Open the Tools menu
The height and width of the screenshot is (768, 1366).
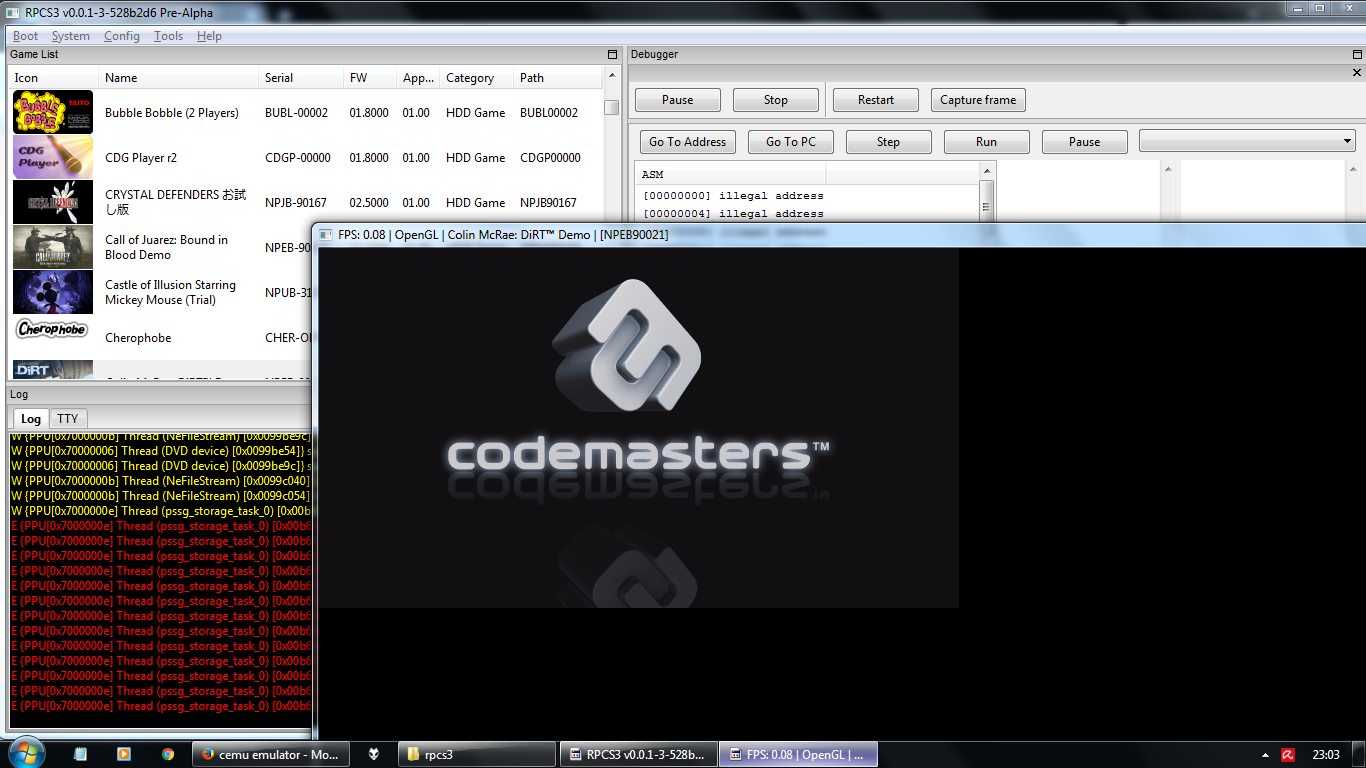(168, 36)
